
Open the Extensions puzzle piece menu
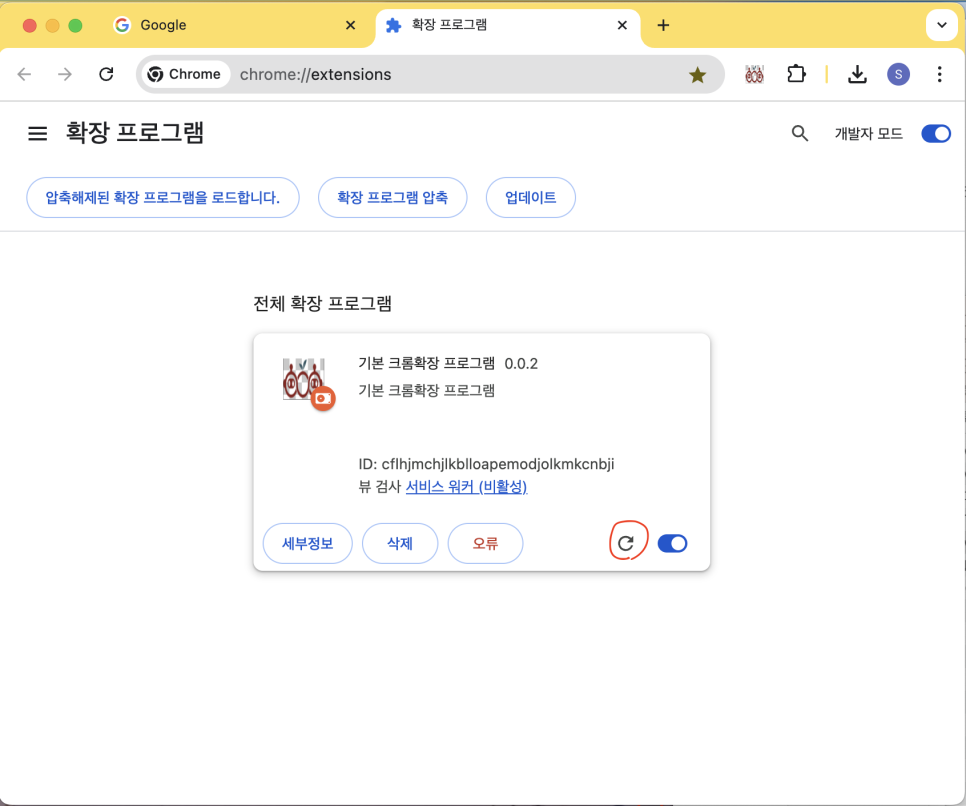pyautogui.click(x=796, y=74)
